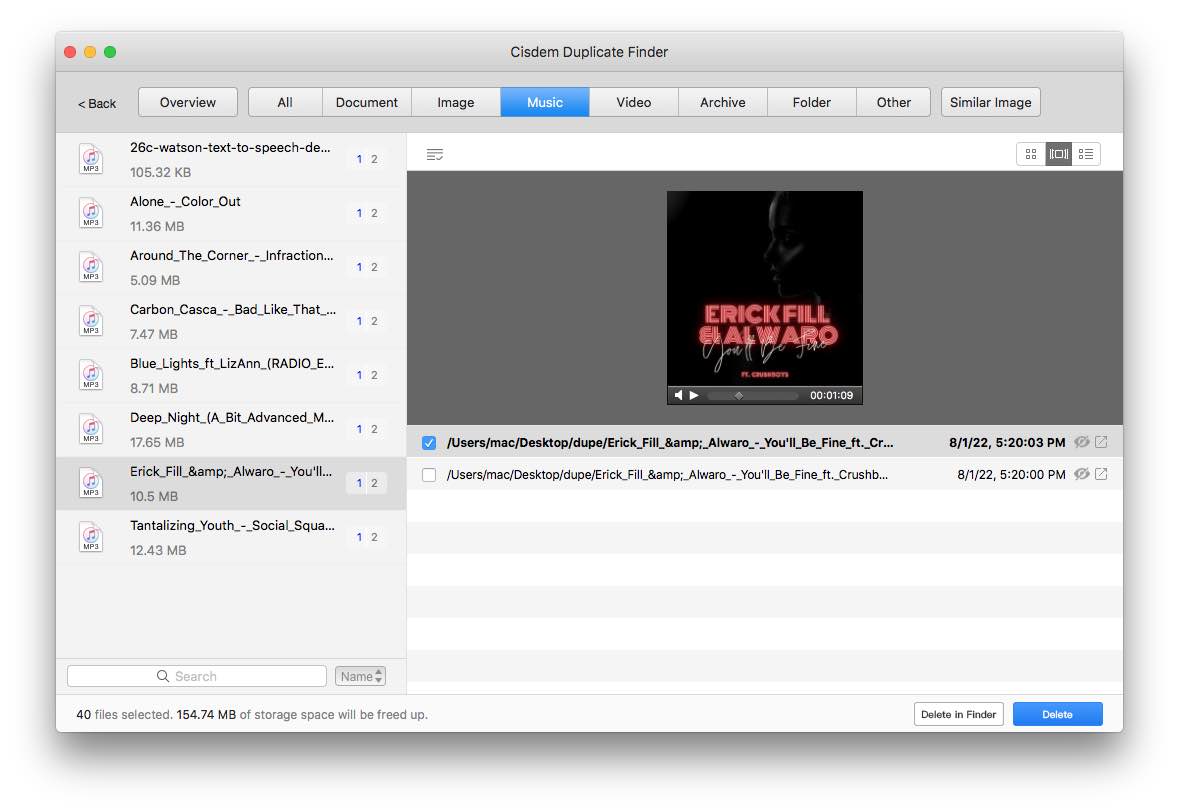The height and width of the screenshot is (812, 1179).
Task: Open the Name sort dropdown
Action: (x=360, y=676)
